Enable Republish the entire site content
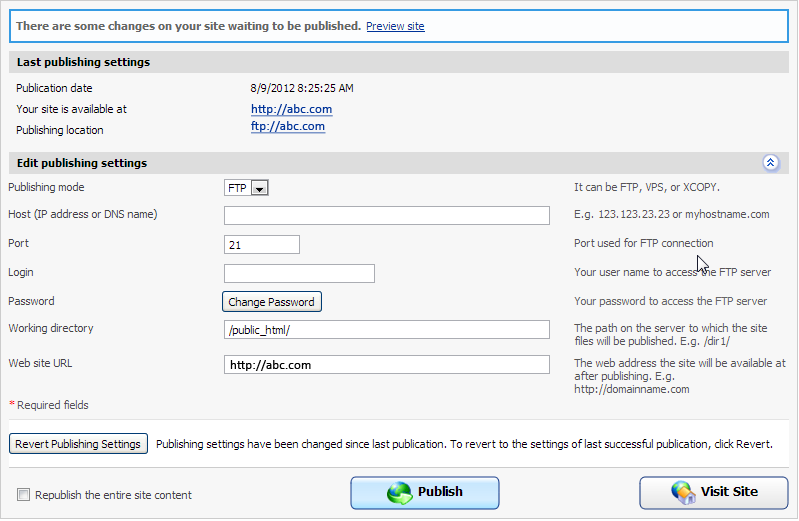 pyautogui.click(x=23, y=495)
